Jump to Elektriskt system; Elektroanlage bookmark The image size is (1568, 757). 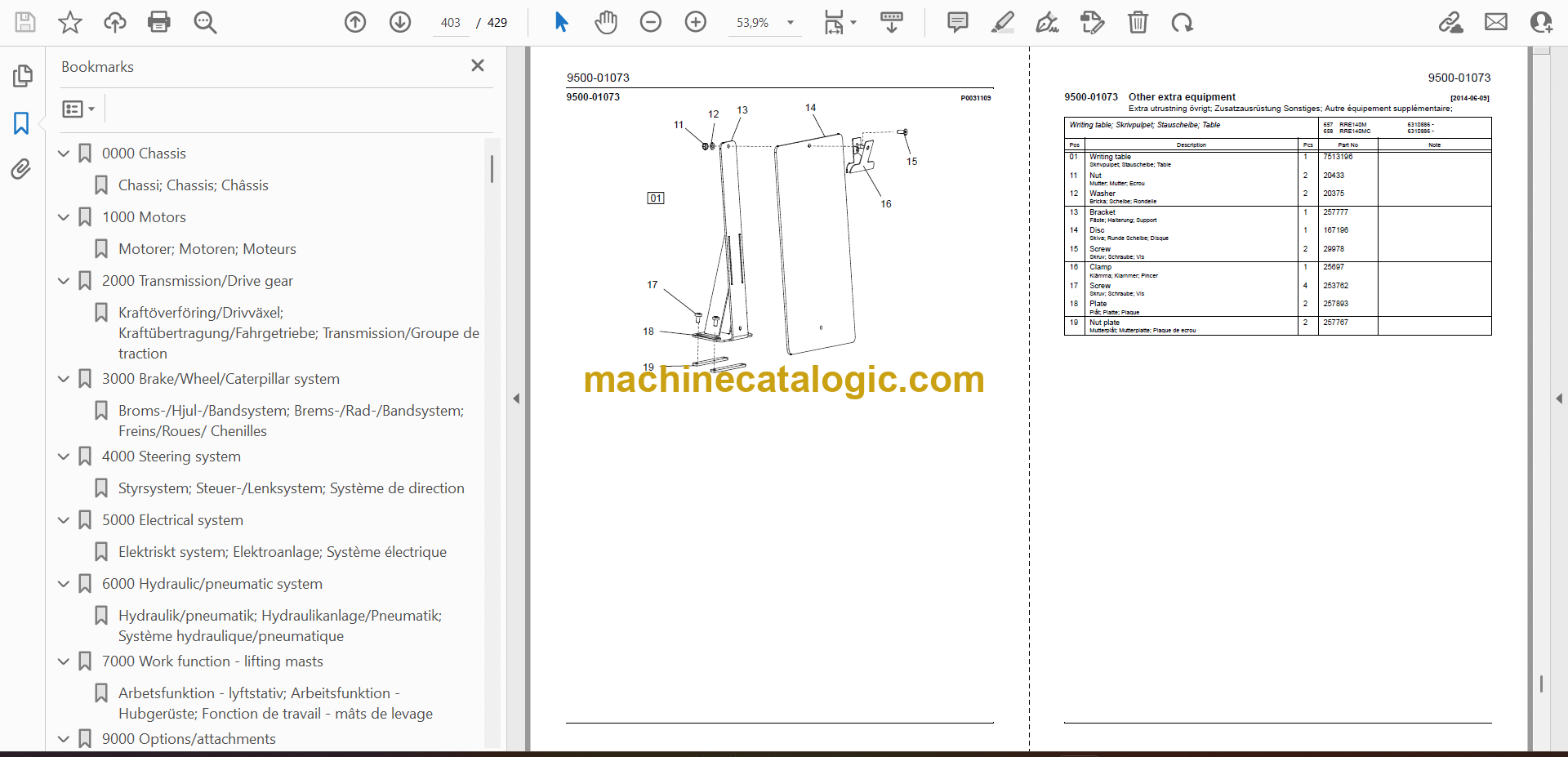pyautogui.click(x=283, y=552)
